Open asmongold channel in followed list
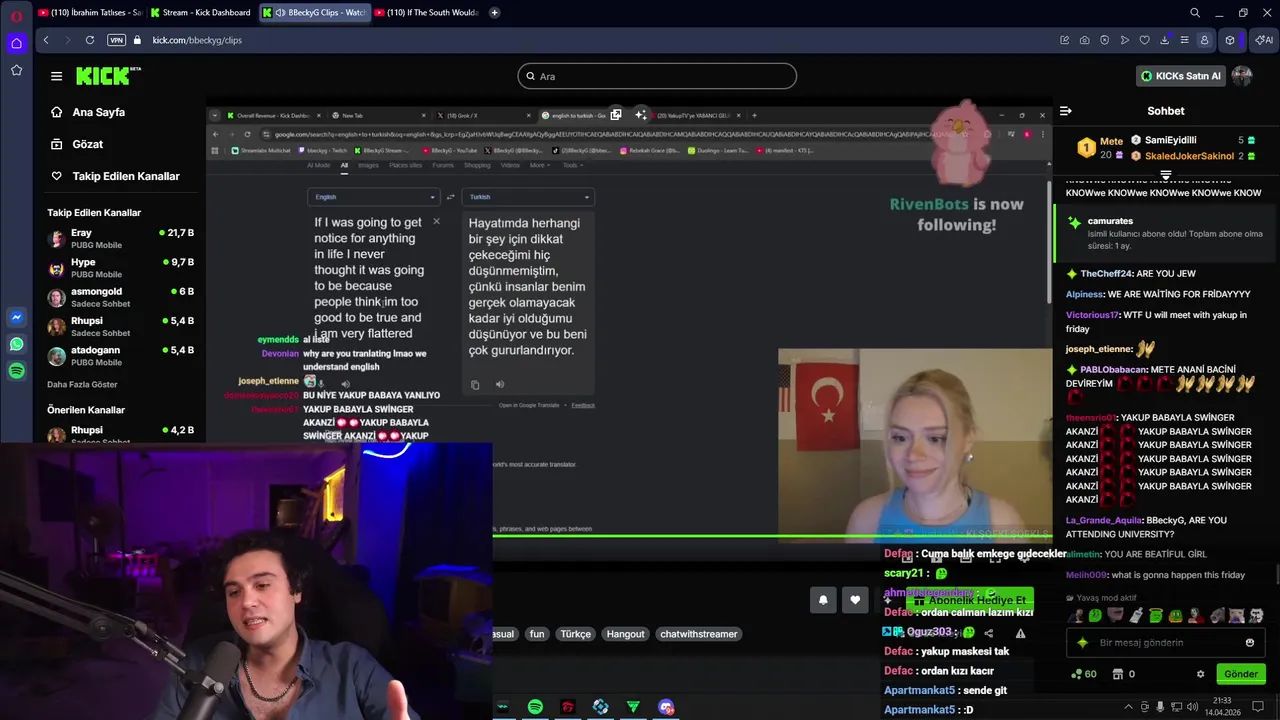This screenshot has width=1280, height=720. coord(121,297)
